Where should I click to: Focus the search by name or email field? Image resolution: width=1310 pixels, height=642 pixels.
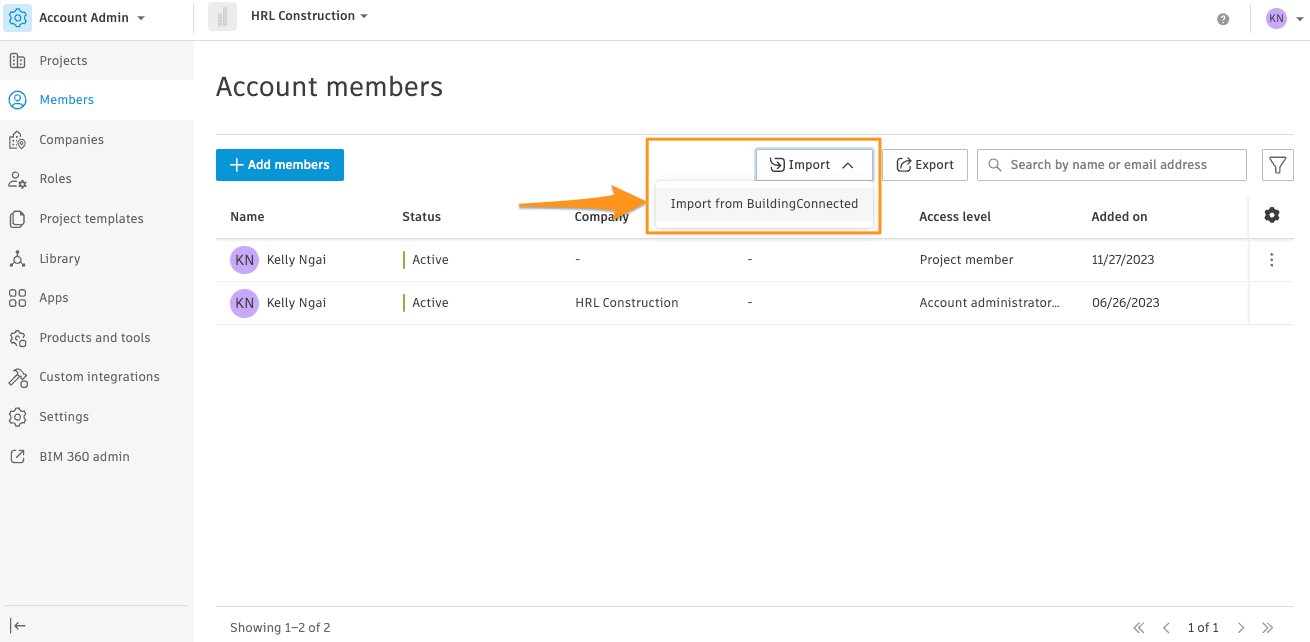1112,165
